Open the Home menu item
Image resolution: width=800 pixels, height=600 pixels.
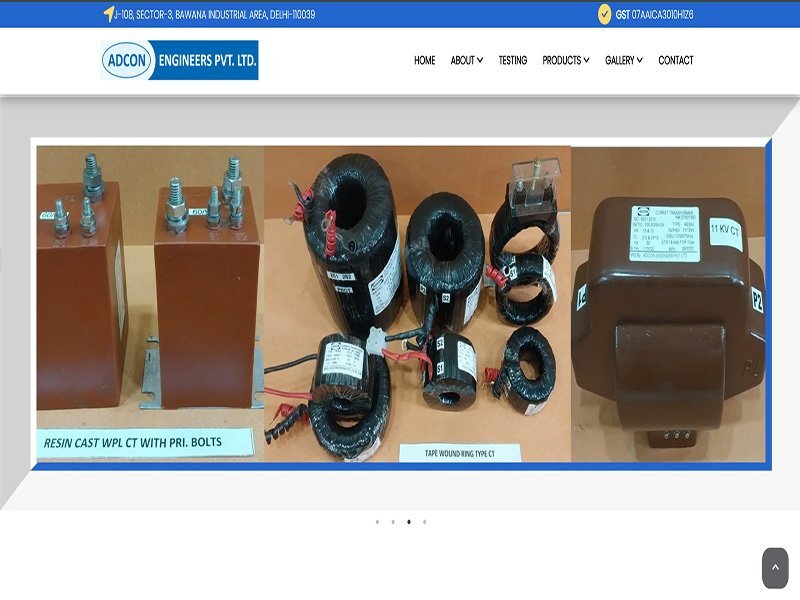click(424, 60)
